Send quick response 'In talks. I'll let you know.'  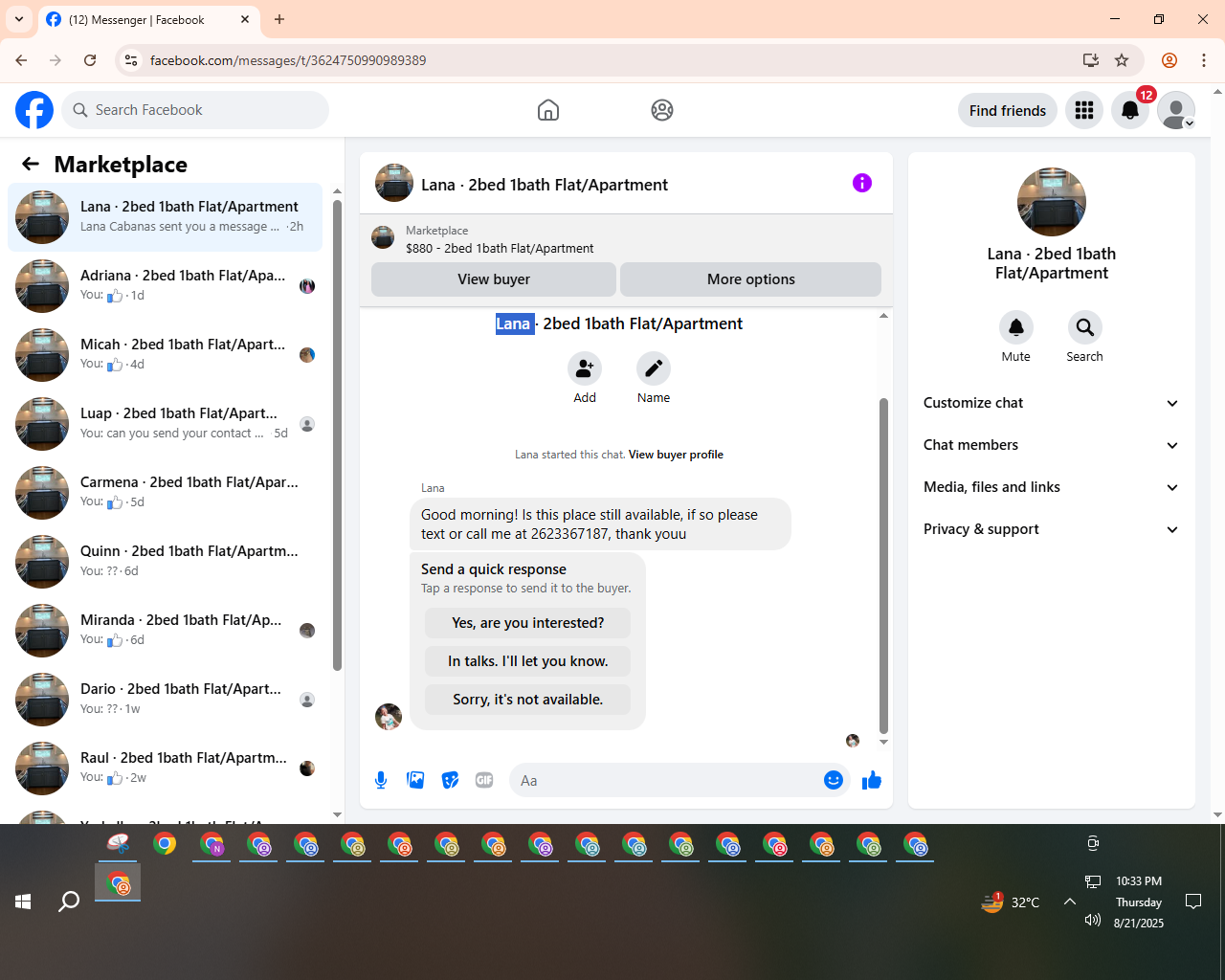click(x=528, y=661)
